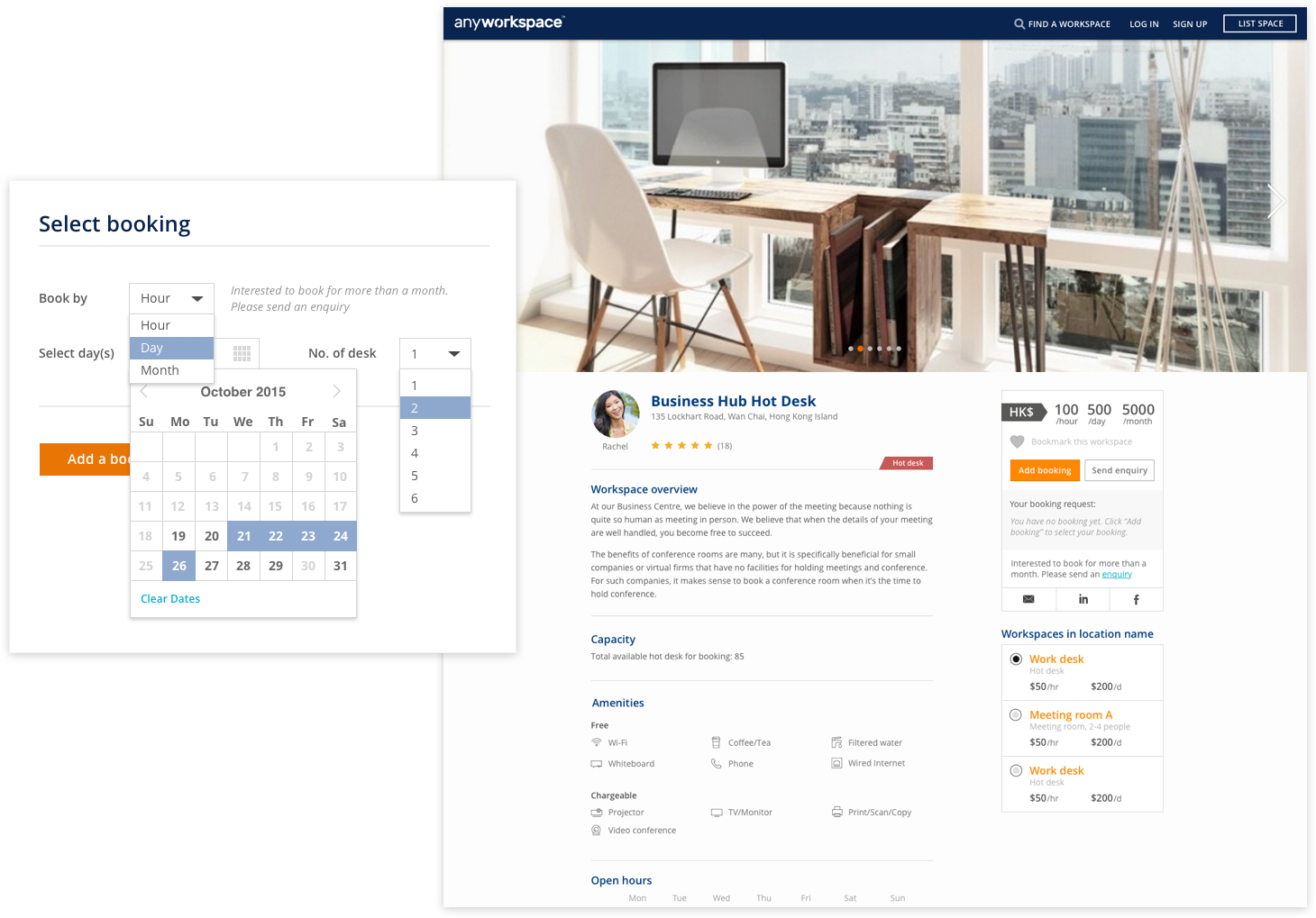
Task: Share workspace via Facebook icon
Action: tap(1136, 599)
